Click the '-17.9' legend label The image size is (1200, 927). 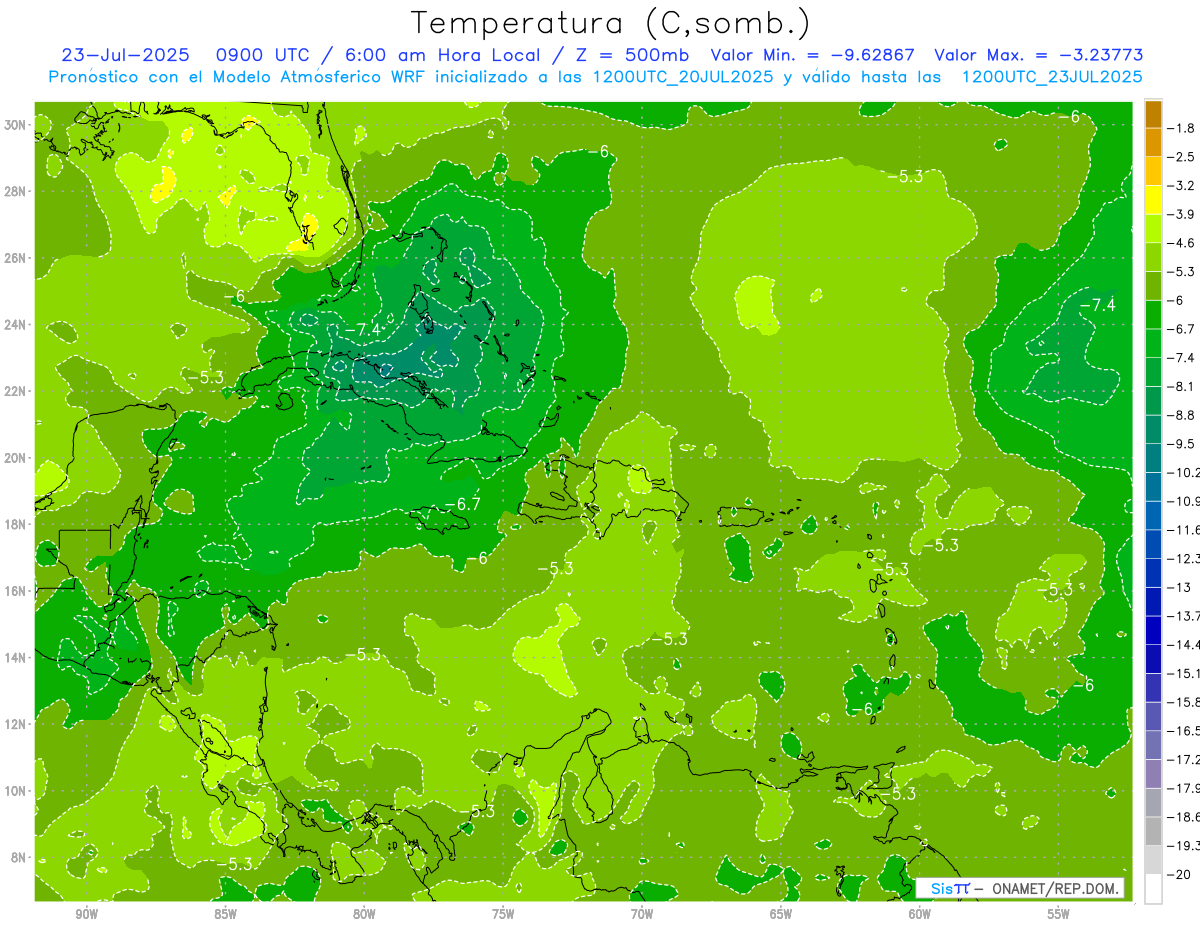(x=1184, y=788)
